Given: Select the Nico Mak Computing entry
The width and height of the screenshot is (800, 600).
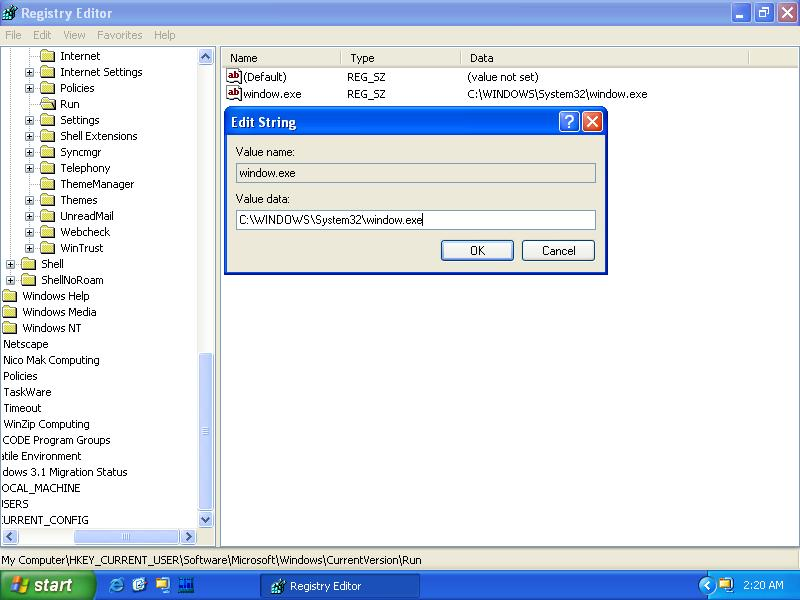Looking at the screenshot, I should coord(51,360).
